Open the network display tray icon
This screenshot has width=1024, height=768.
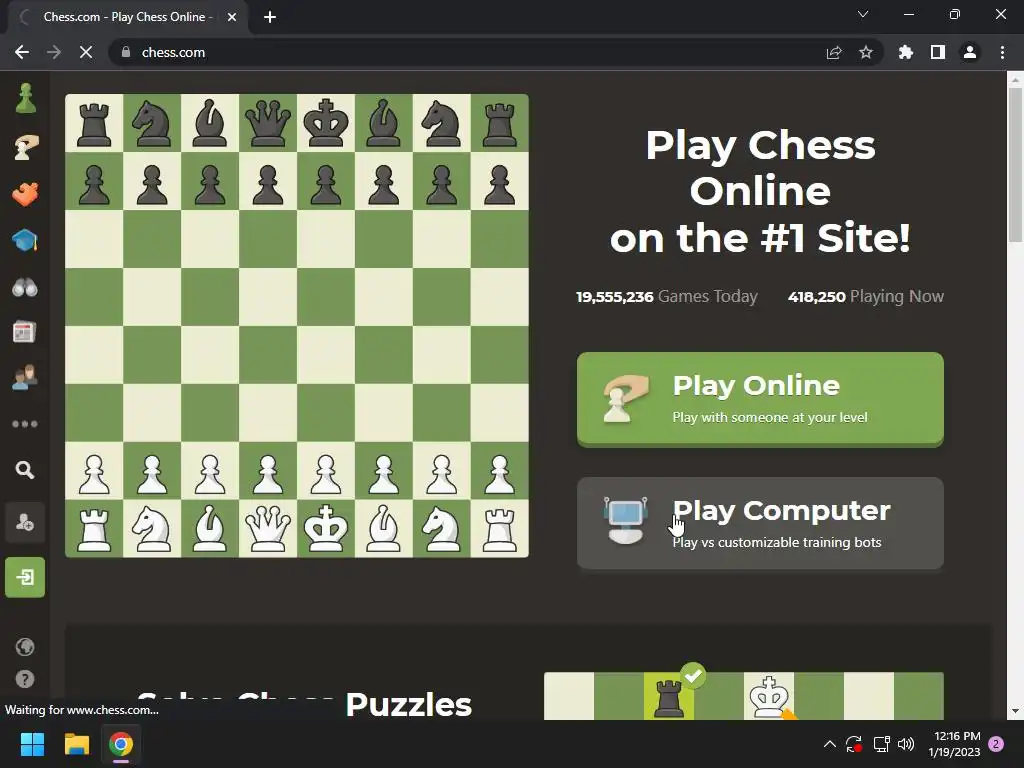pyautogui.click(x=882, y=744)
